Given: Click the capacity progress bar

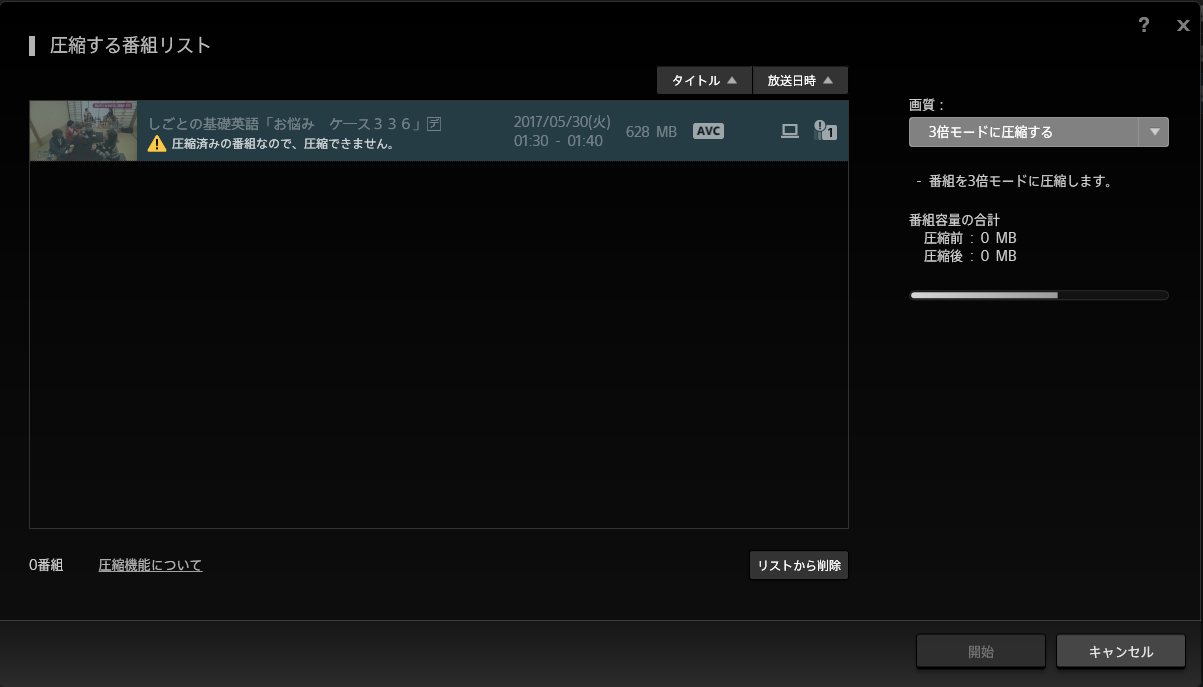Looking at the screenshot, I should pos(1038,295).
